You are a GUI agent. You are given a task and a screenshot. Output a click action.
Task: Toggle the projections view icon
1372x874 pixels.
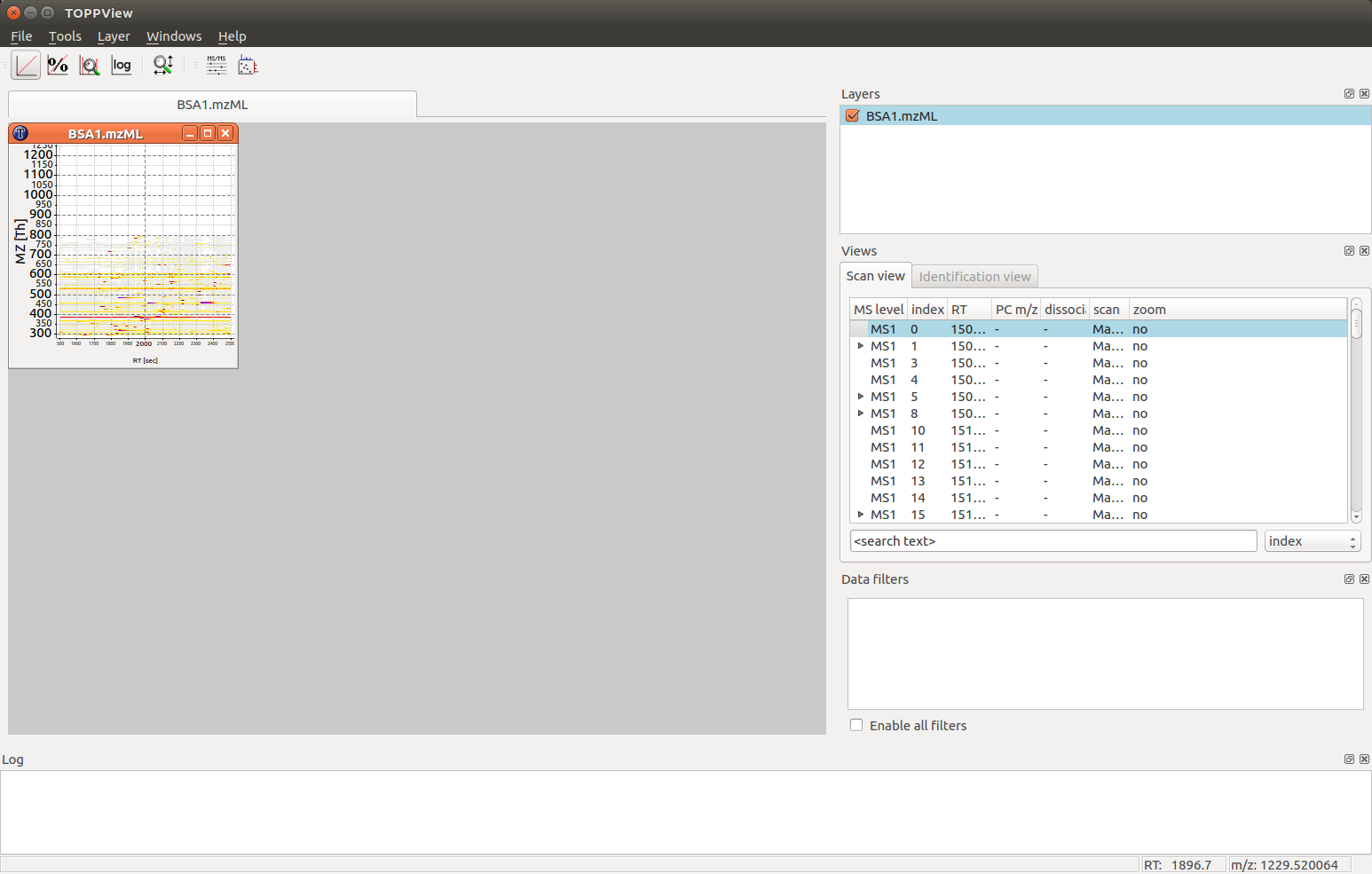coord(248,65)
